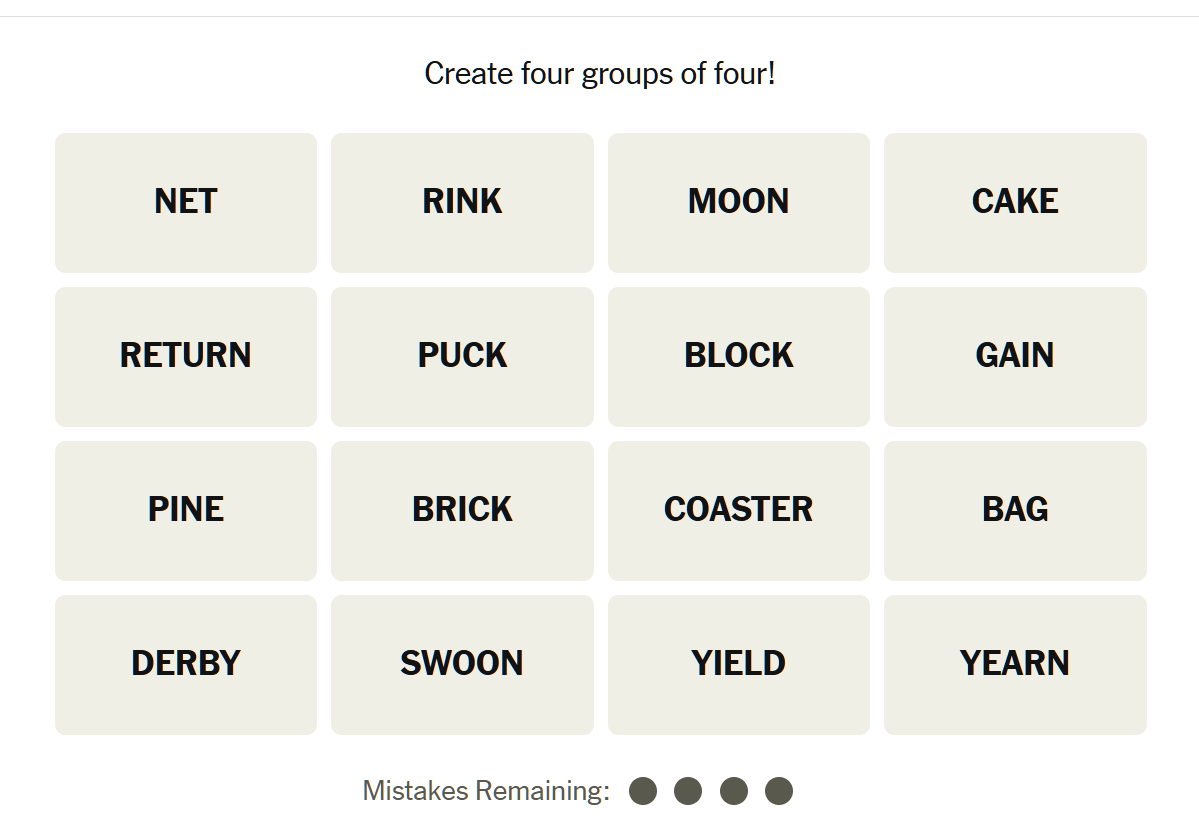Select the BAG tile
Viewport: 1199px width, 830px height.
1015,510
